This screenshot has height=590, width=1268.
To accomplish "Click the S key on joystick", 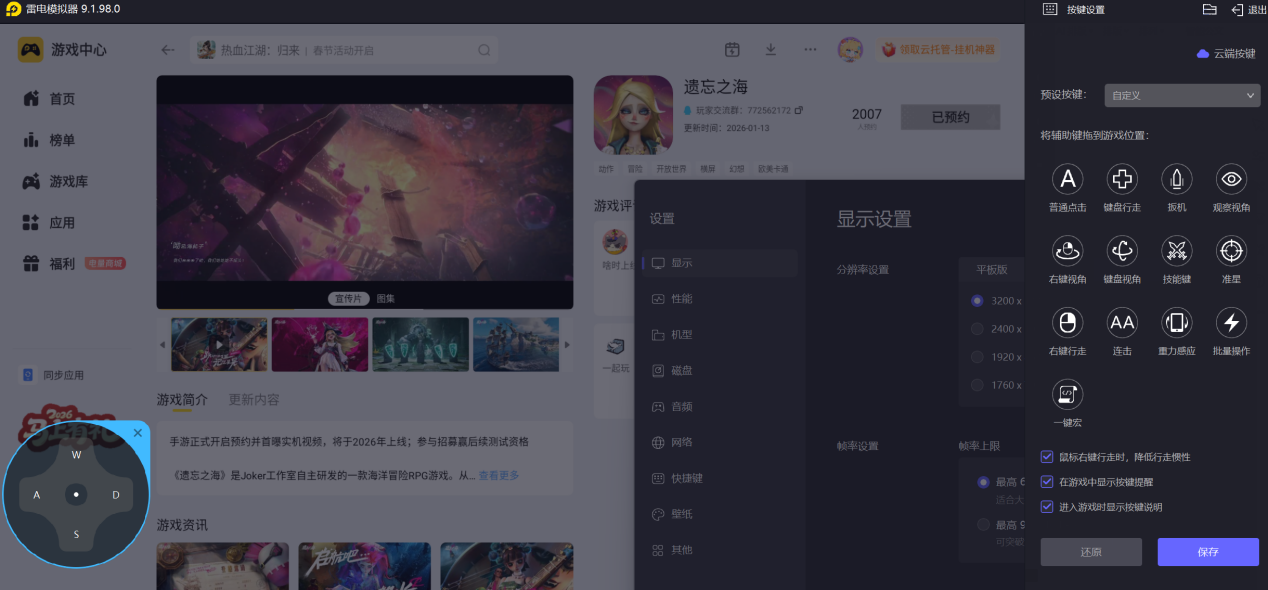I will (x=76, y=535).
